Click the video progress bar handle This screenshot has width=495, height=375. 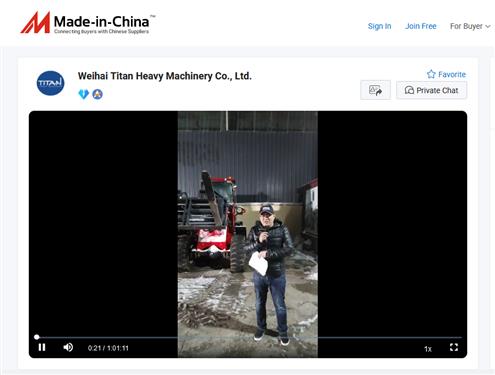pyautogui.click(x=37, y=337)
